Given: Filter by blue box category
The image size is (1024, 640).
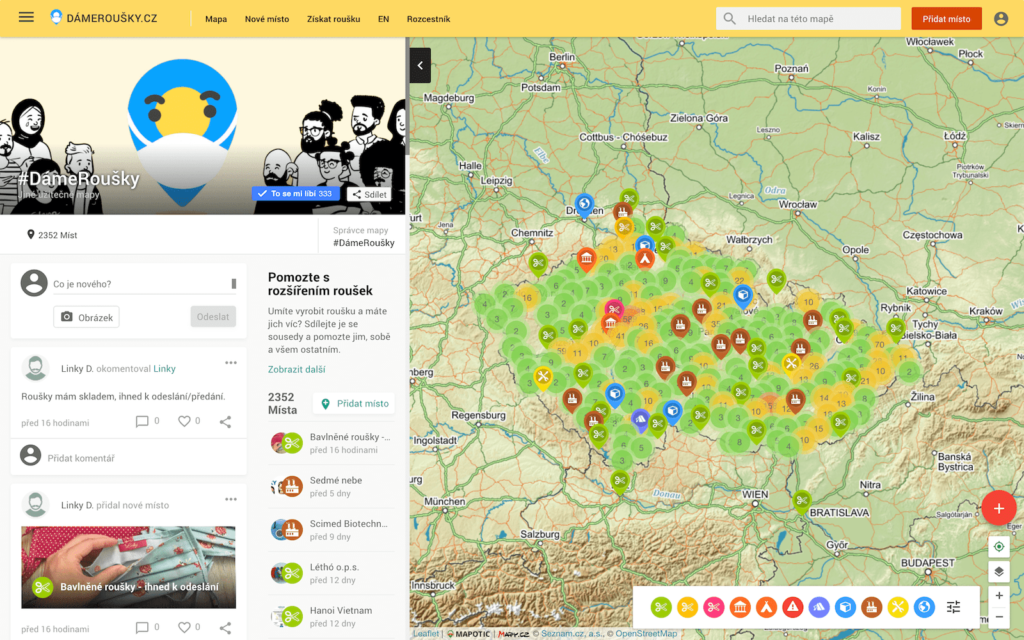Looking at the screenshot, I should click(845, 607).
